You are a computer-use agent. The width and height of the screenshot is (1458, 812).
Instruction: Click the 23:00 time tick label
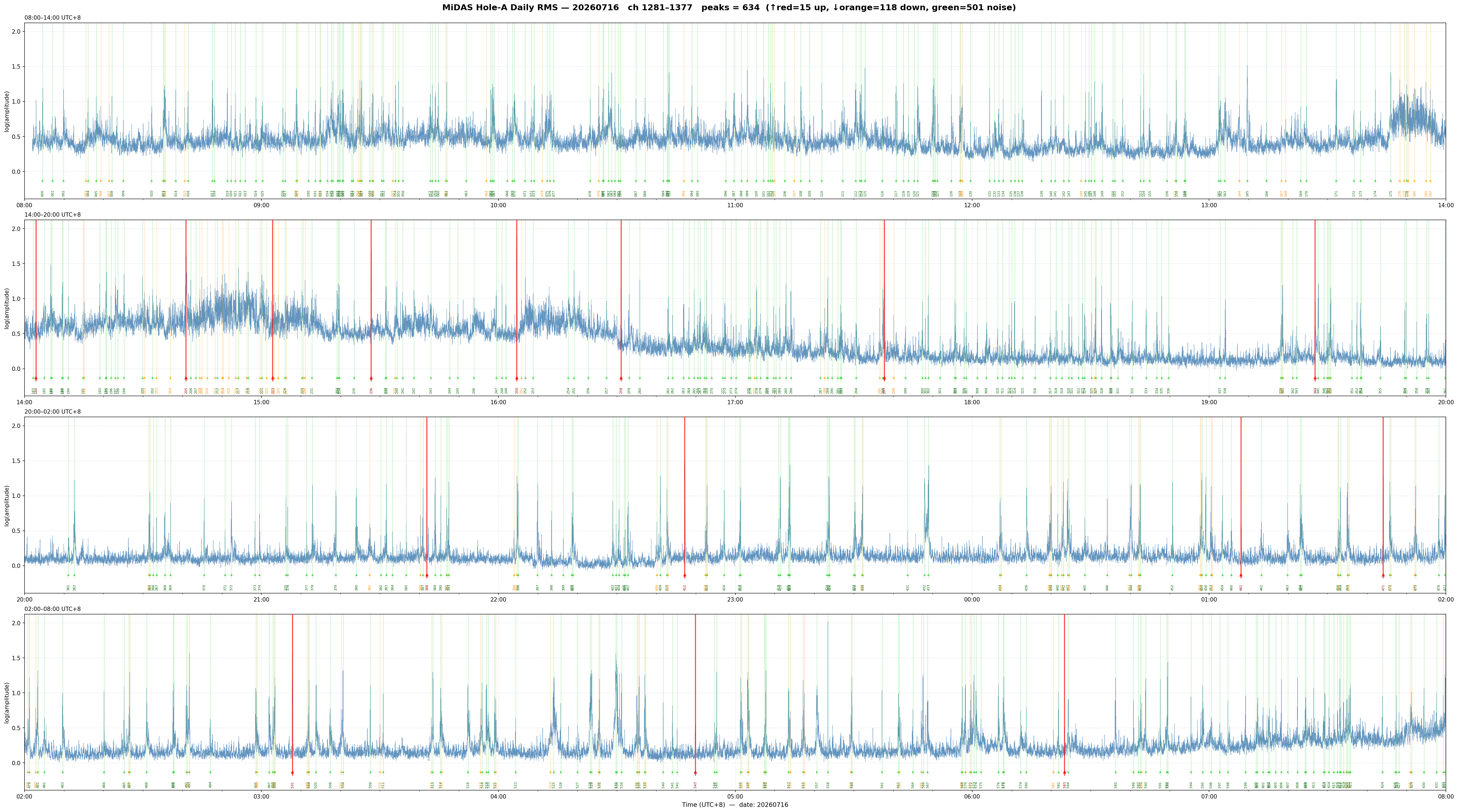click(x=735, y=599)
